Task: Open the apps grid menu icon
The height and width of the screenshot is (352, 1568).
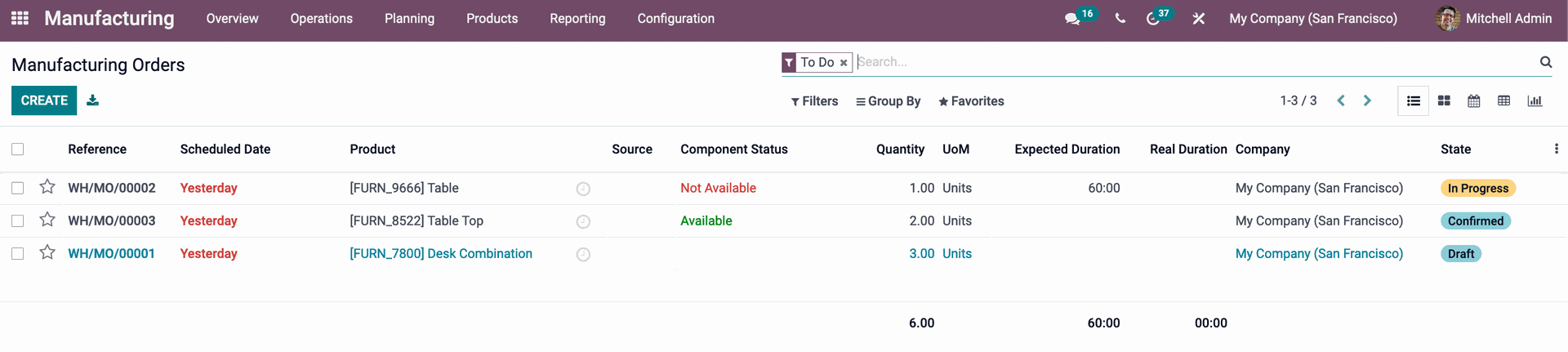Action: click(x=20, y=18)
